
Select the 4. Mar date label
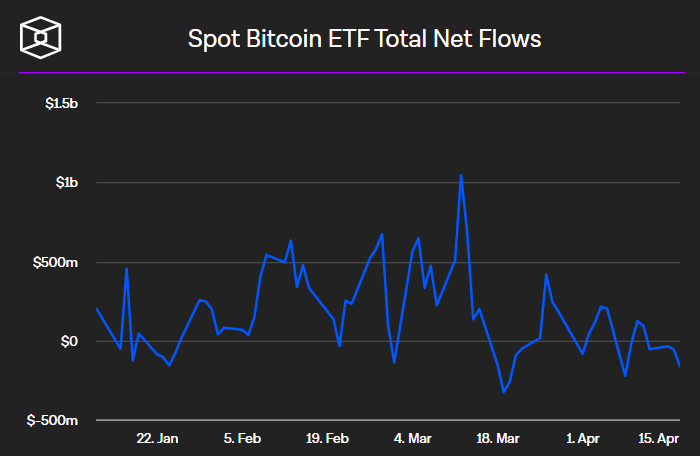coord(413,438)
